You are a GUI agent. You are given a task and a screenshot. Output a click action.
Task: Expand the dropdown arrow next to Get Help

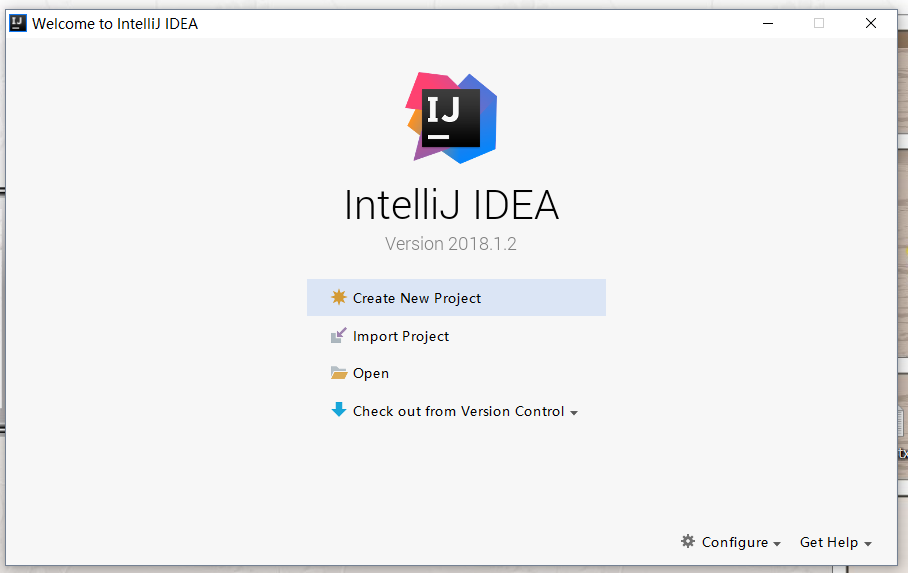click(x=867, y=544)
